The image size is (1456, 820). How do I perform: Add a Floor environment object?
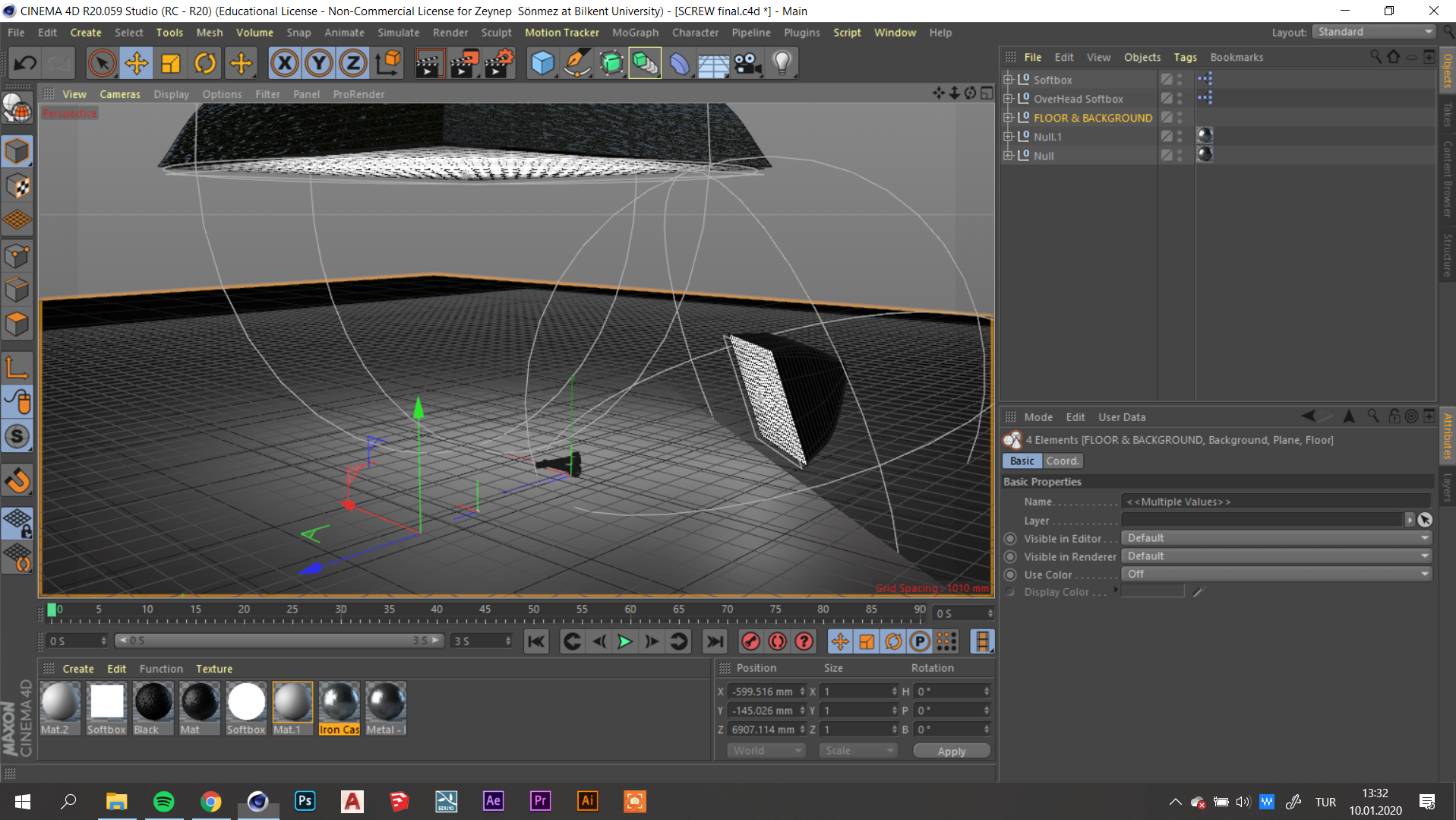pos(713,63)
